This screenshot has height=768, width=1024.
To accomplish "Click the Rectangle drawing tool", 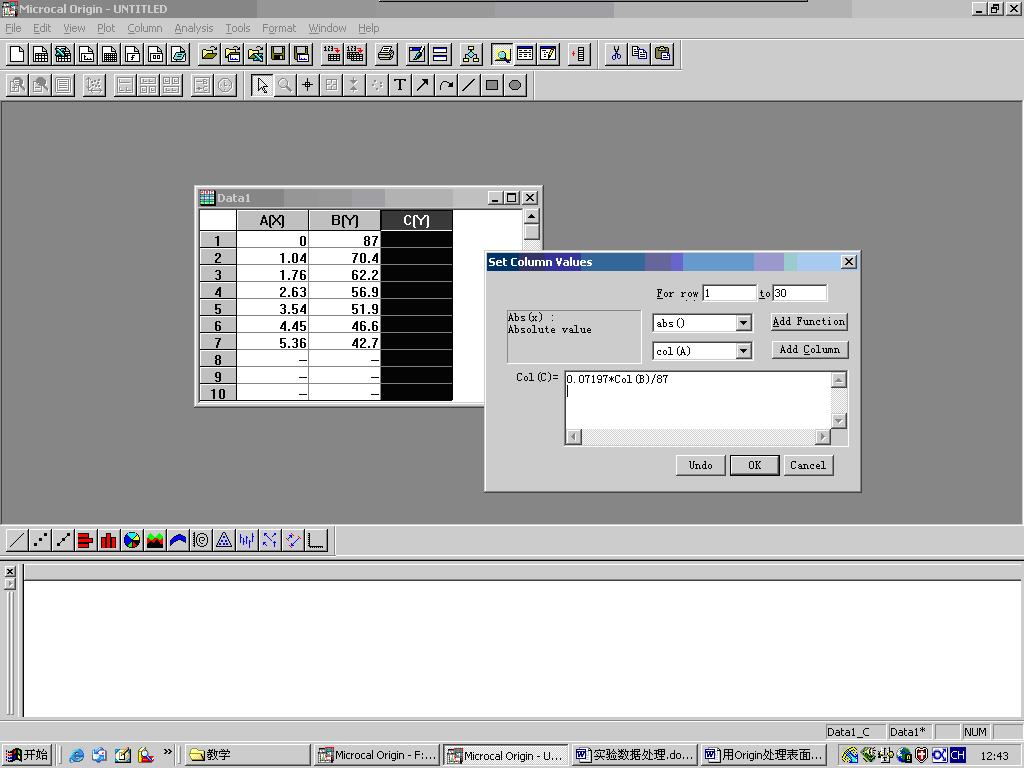I will point(492,85).
